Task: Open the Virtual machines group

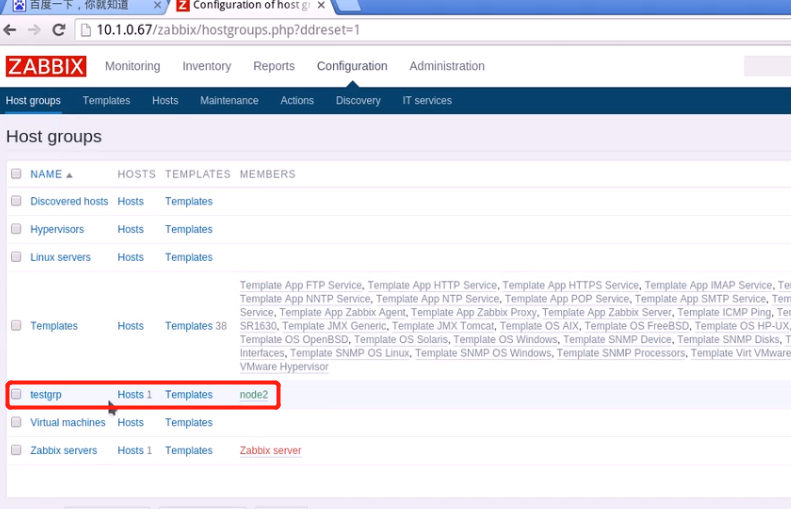Action: tap(68, 423)
